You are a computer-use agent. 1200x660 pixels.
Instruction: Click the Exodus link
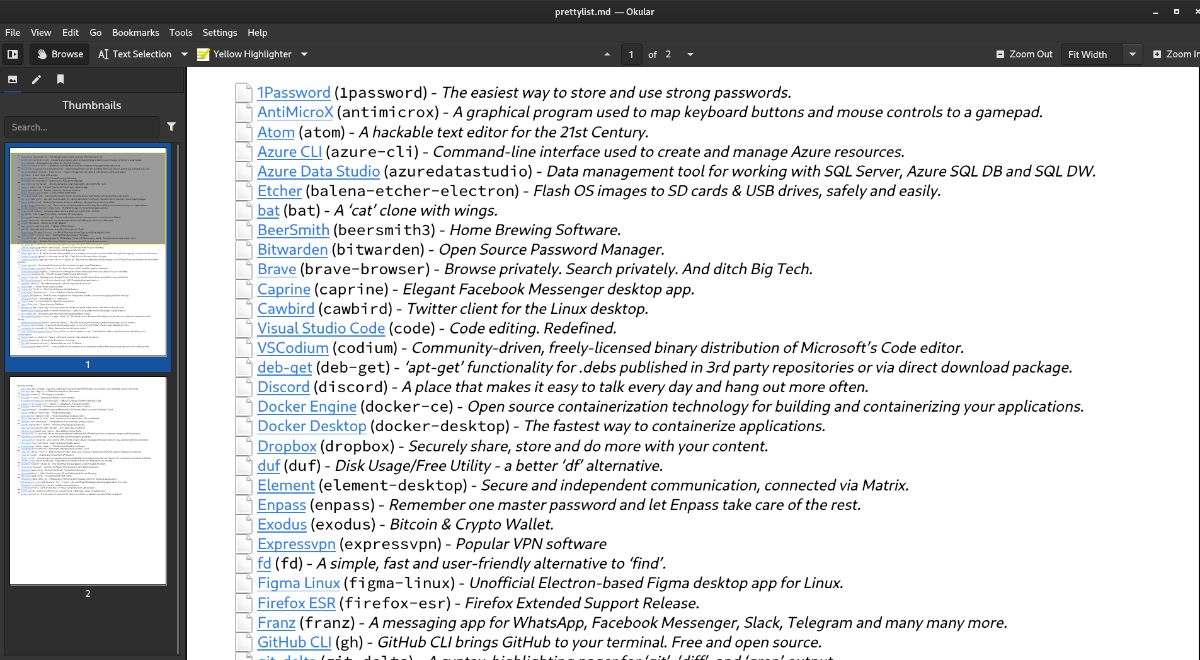(282, 524)
